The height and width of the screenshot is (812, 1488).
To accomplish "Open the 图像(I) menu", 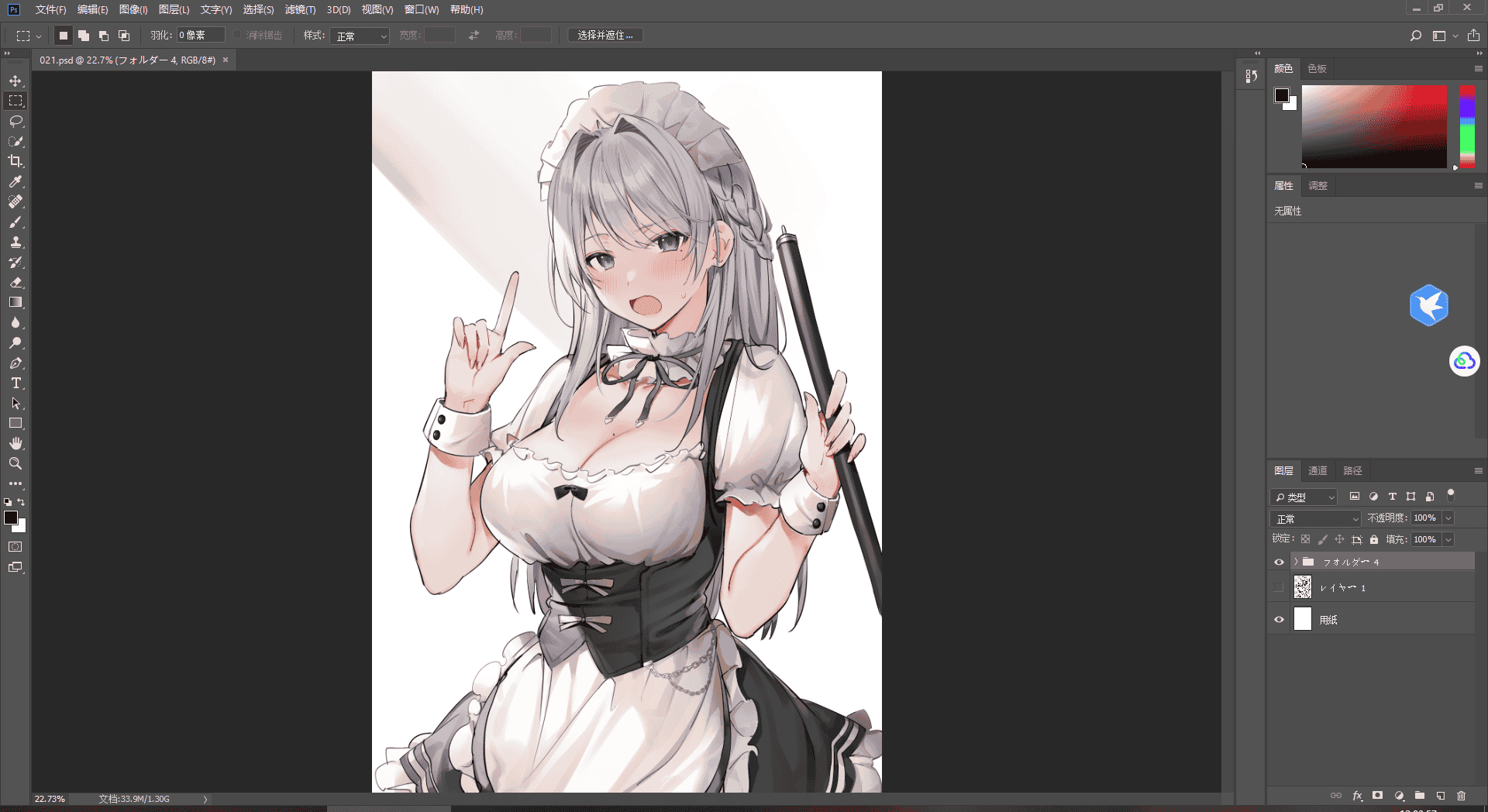I will 133,9.
